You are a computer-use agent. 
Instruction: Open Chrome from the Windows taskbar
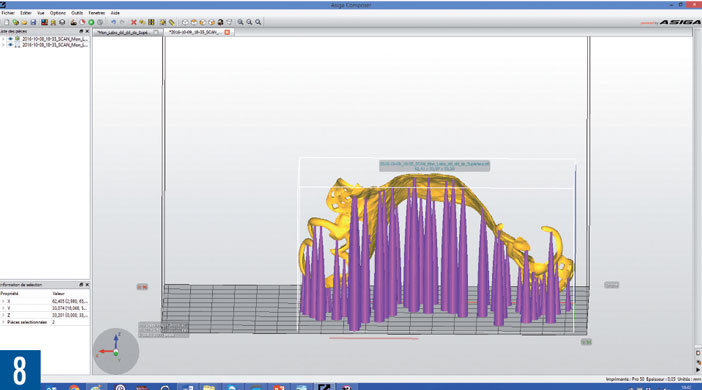click(x=74, y=387)
